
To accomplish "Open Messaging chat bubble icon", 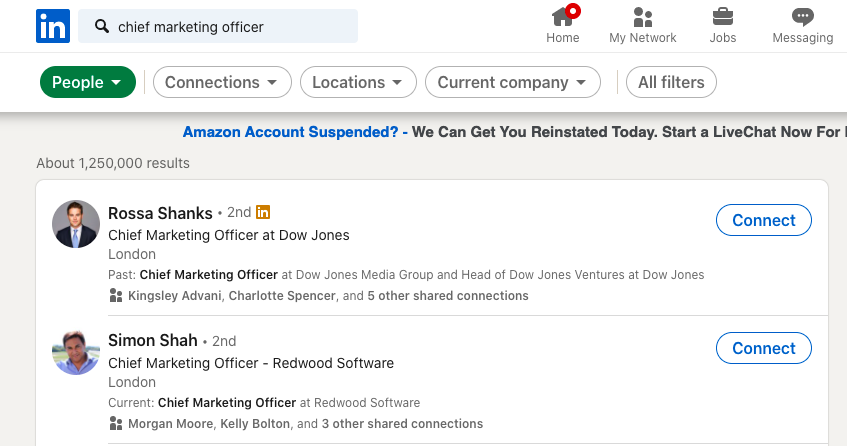I will coord(802,18).
